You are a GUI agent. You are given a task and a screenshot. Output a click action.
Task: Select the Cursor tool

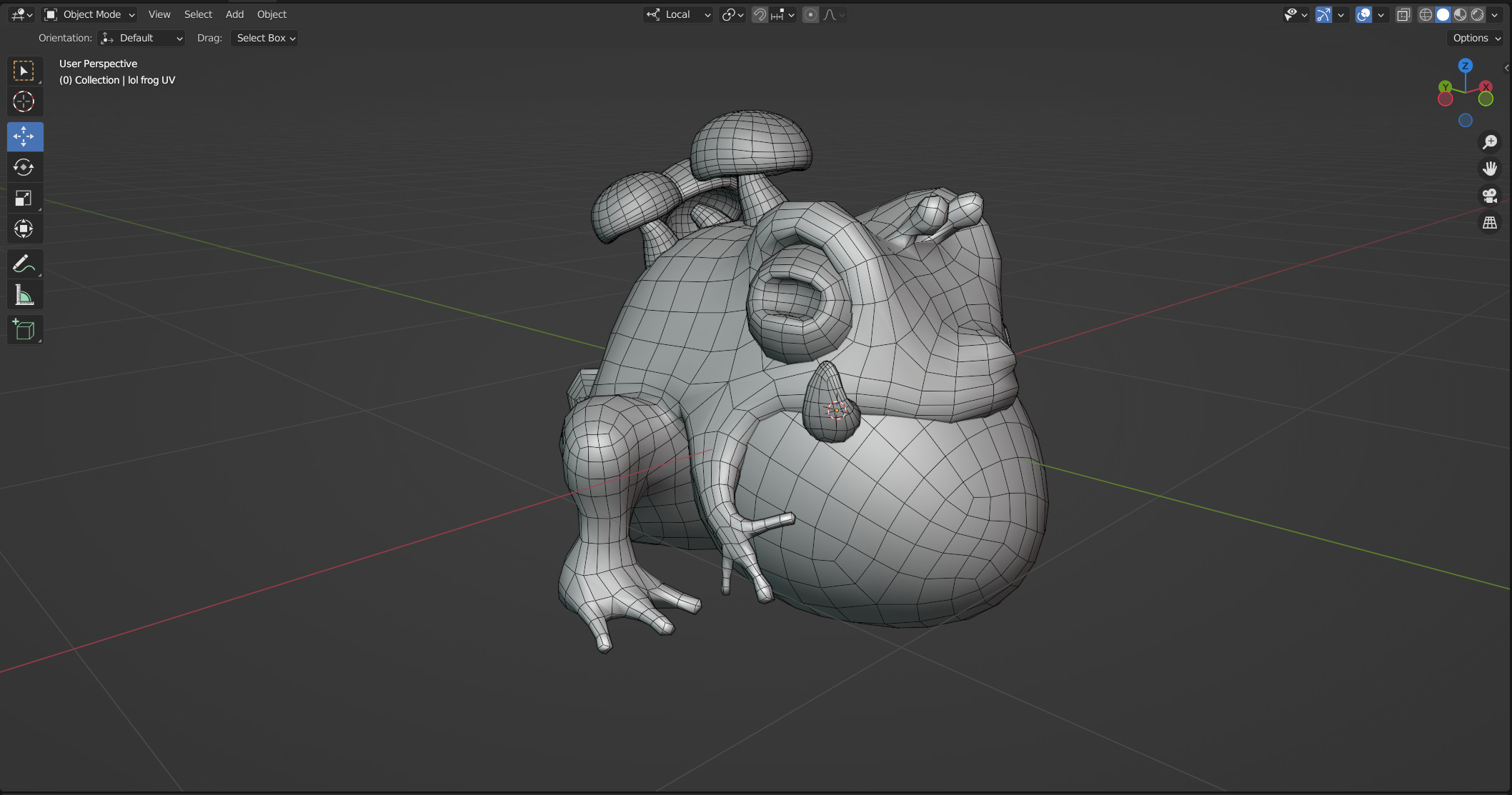coord(24,102)
